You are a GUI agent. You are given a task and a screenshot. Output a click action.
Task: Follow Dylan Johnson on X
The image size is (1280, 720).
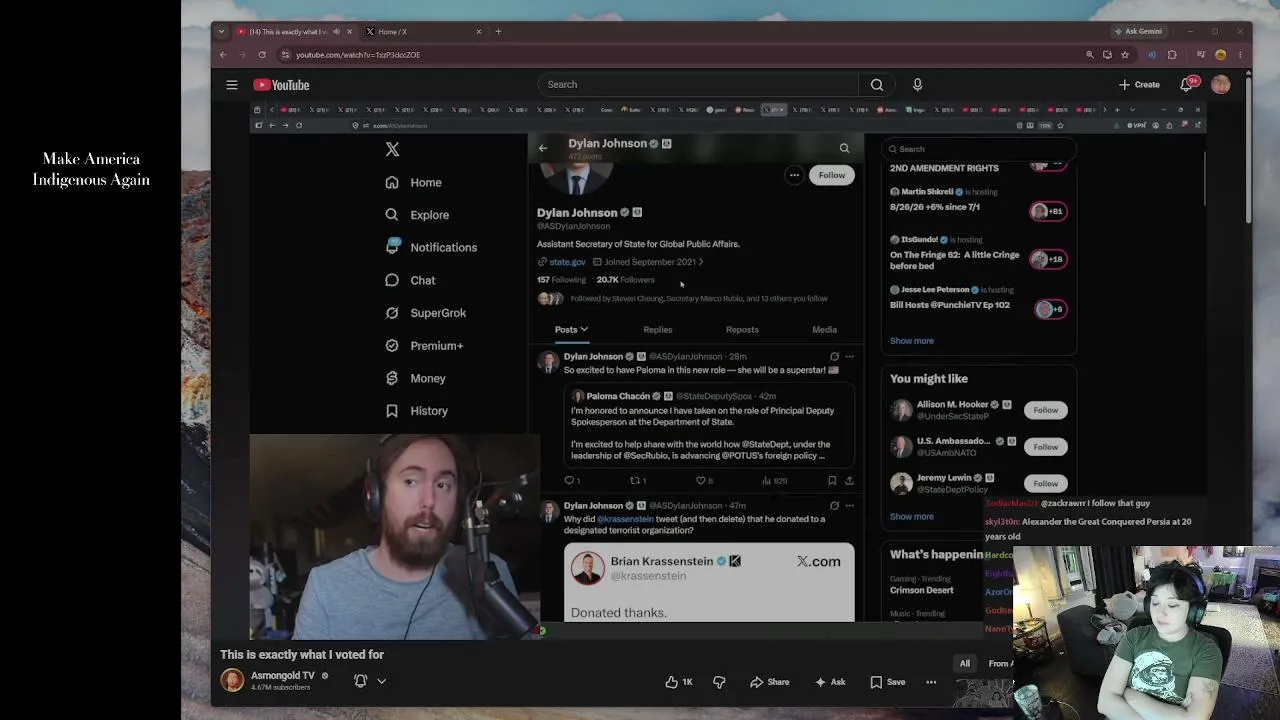coord(832,175)
